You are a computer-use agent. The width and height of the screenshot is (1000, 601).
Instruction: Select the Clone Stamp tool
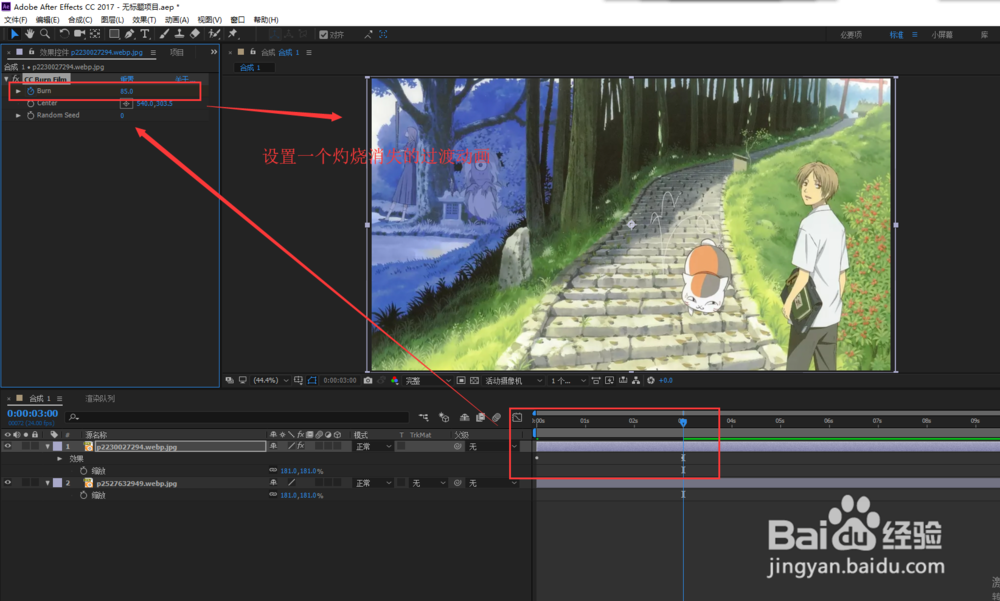click(179, 34)
